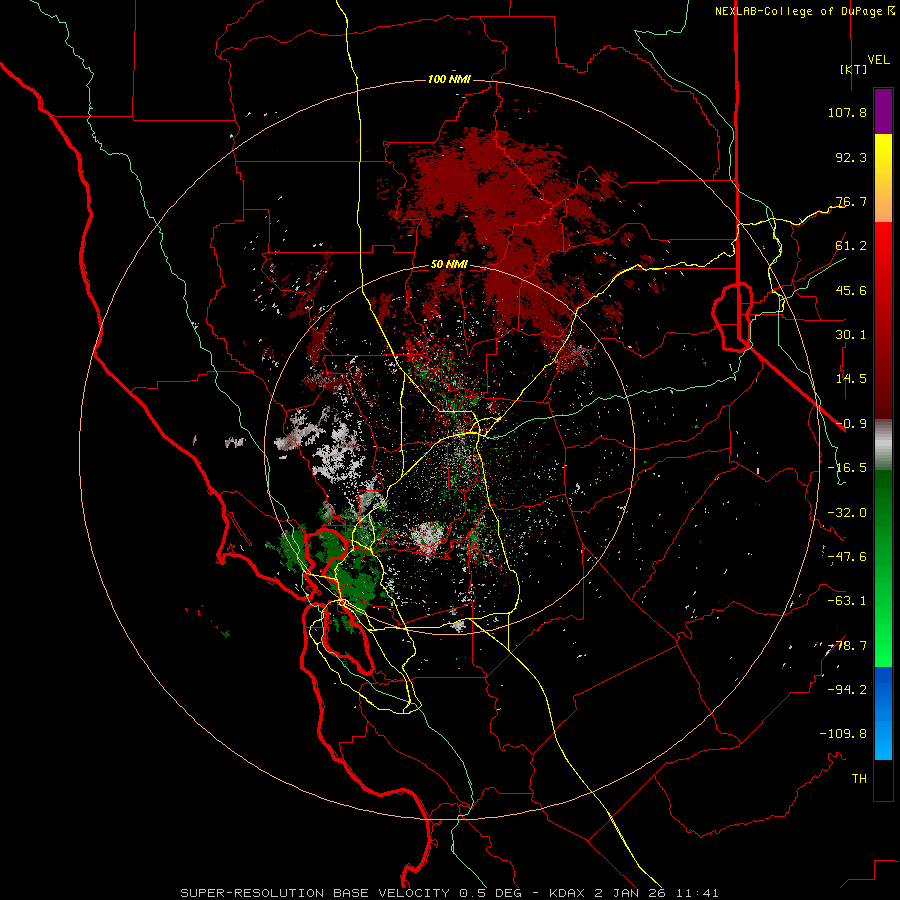
Task: Select the 30.1 scale value
Action: click(851, 335)
